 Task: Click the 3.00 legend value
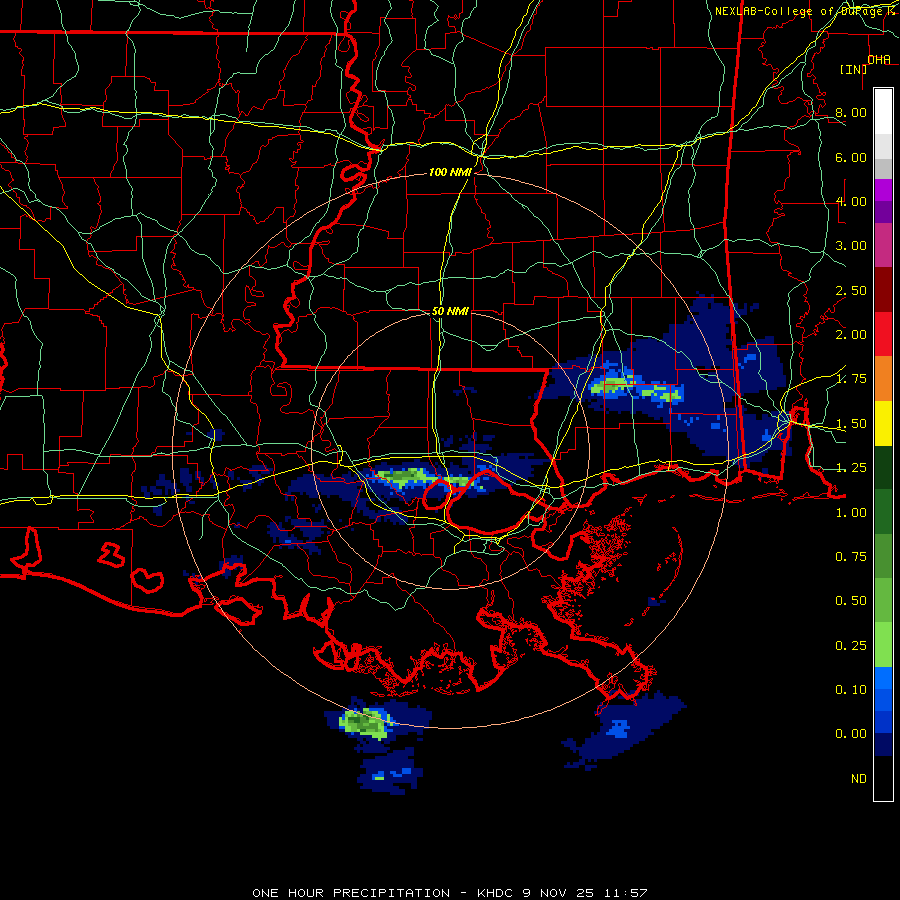click(x=851, y=246)
